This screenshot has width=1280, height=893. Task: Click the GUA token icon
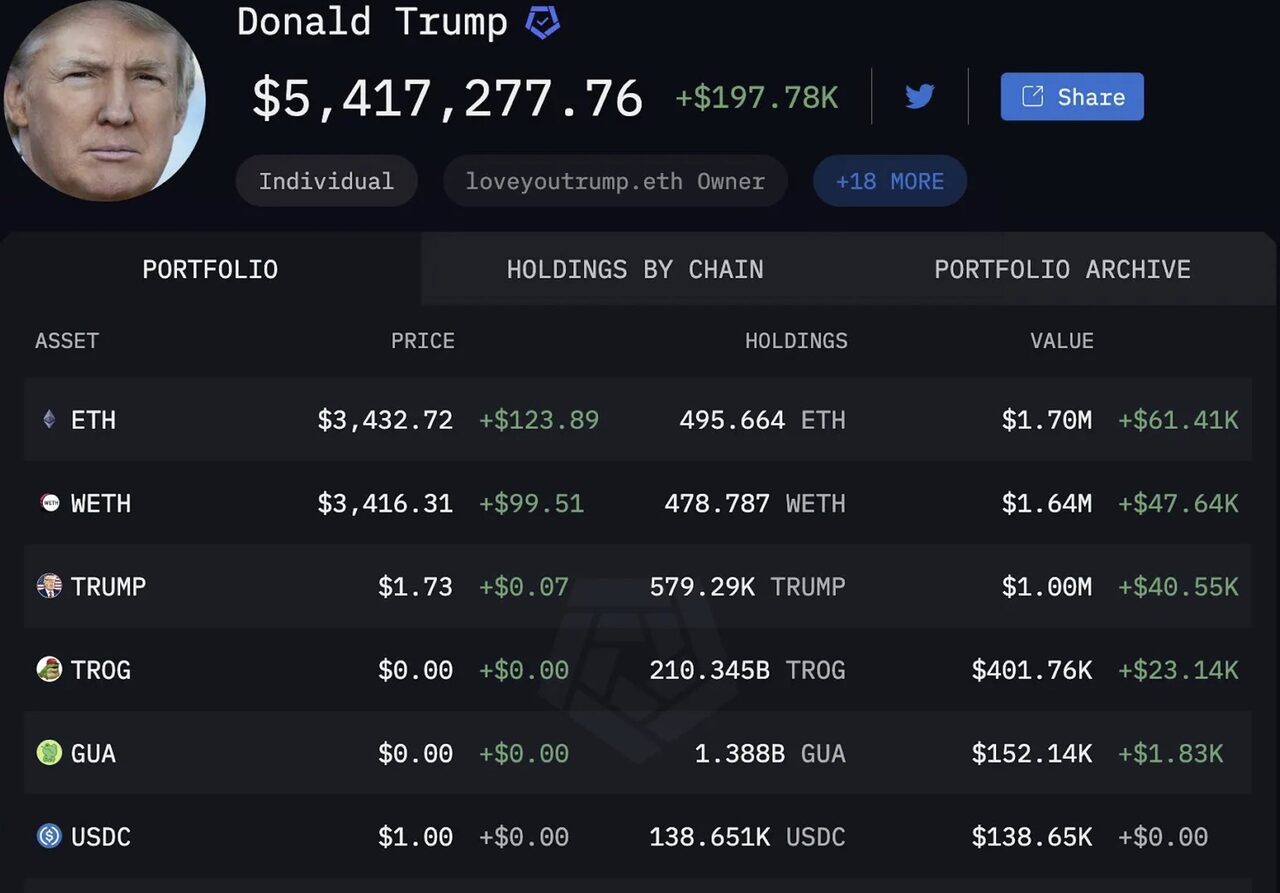pos(49,752)
